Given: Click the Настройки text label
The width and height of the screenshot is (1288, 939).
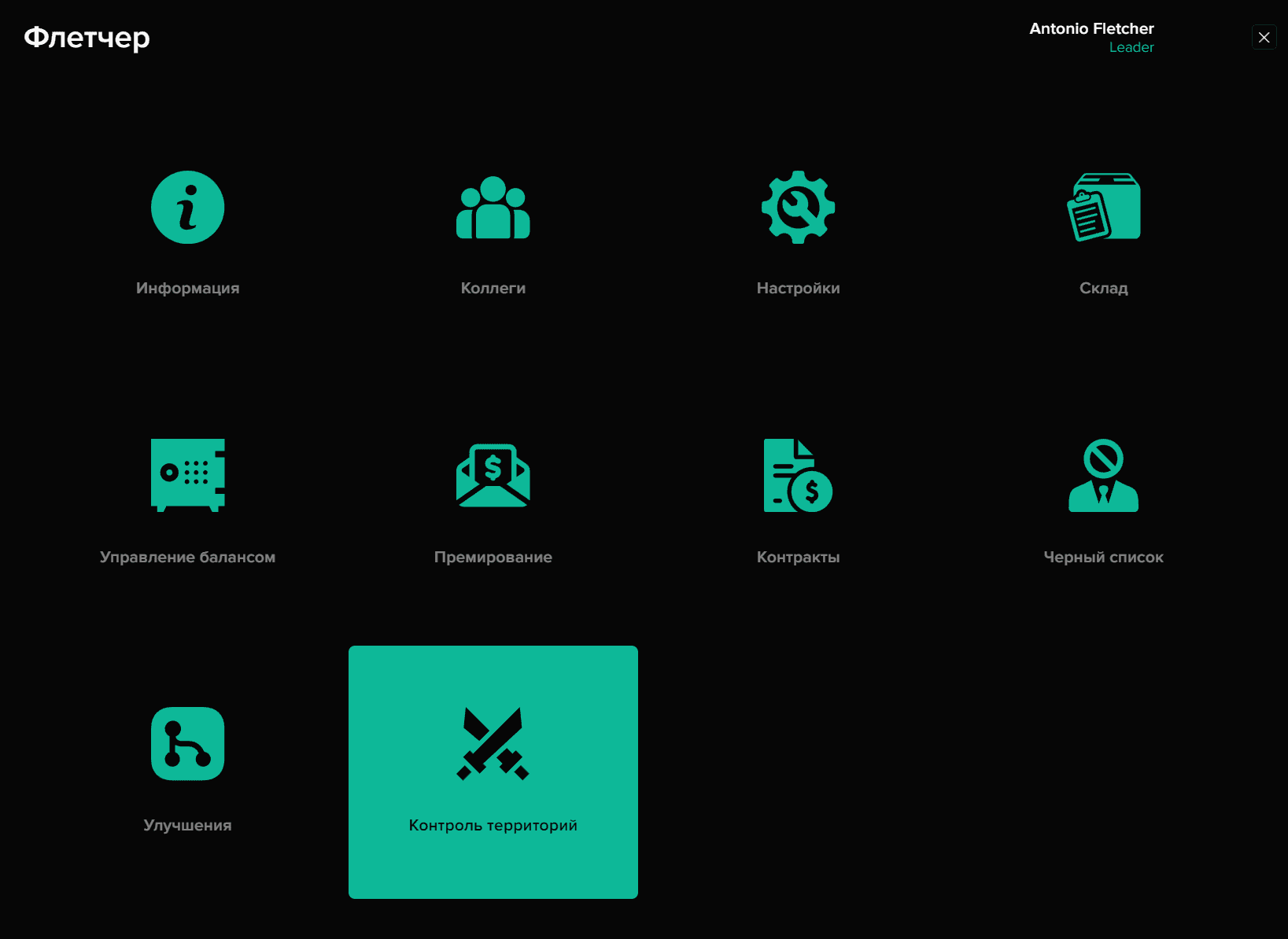Looking at the screenshot, I should 798,289.
